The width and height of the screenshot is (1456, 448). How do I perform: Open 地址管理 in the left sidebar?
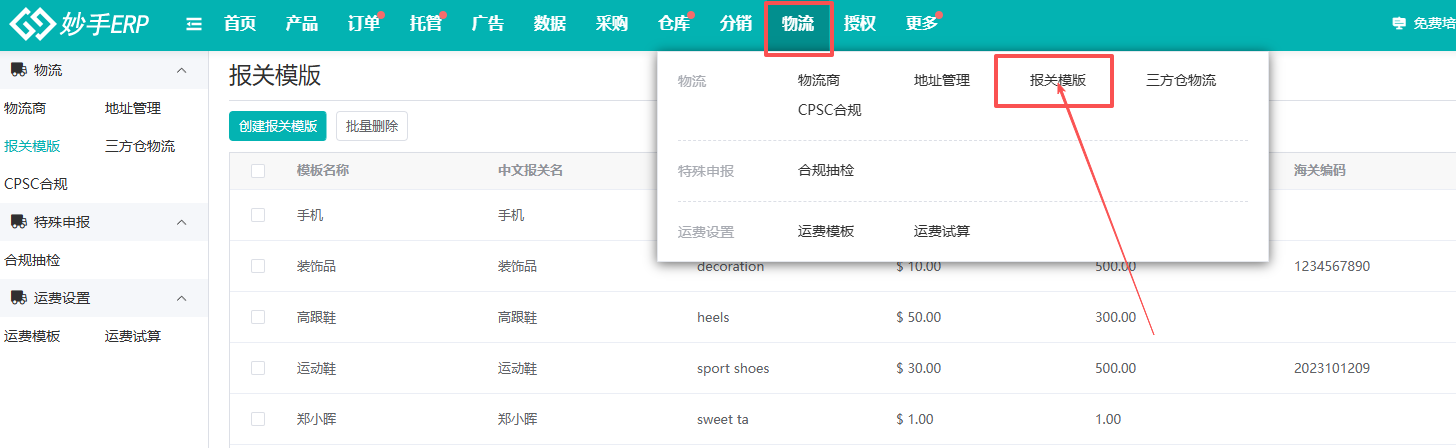pos(133,108)
